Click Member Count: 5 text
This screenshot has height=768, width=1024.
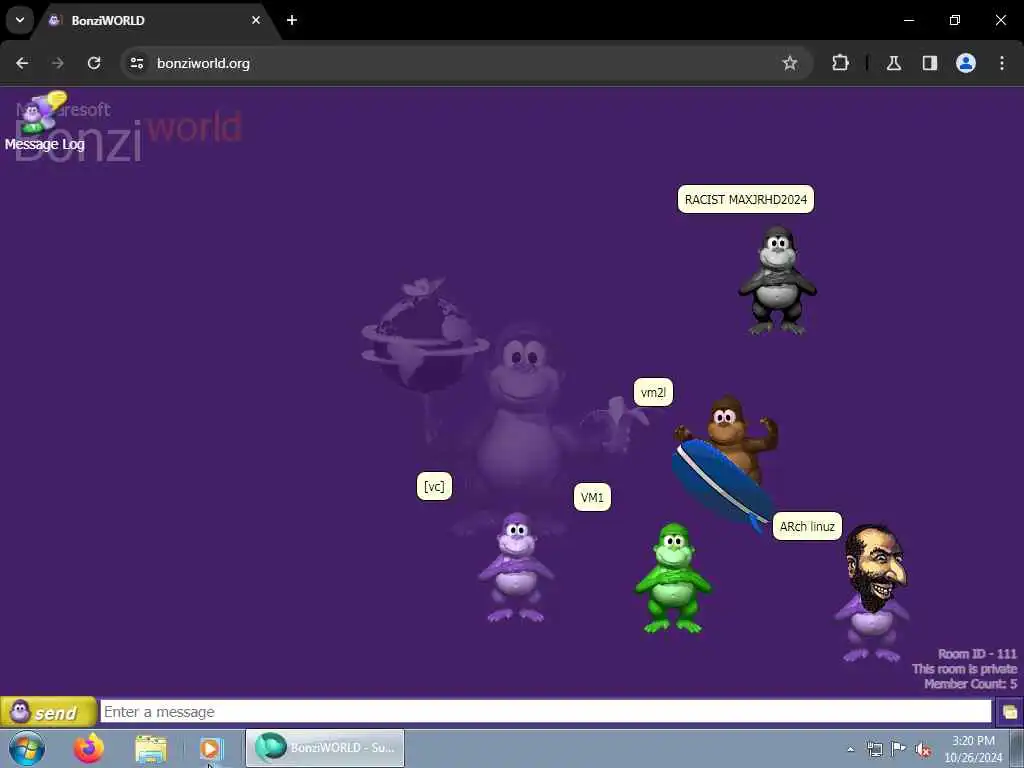tap(970, 684)
